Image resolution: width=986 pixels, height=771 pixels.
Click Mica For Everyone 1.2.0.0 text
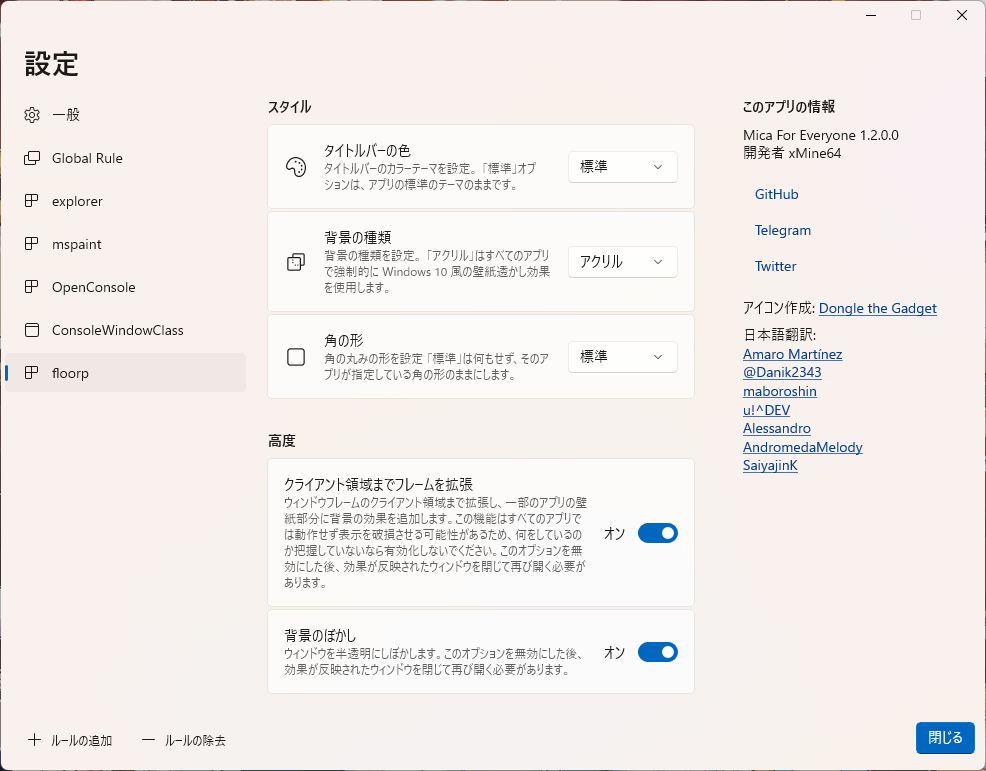[821, 135]
